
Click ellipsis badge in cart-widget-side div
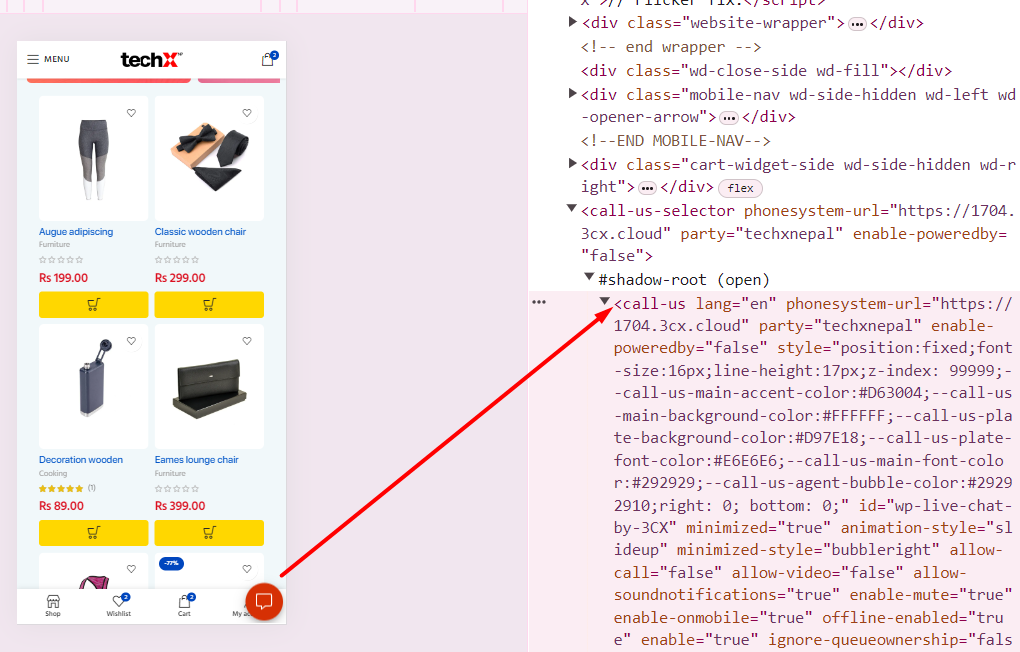(x=647, y=189)
